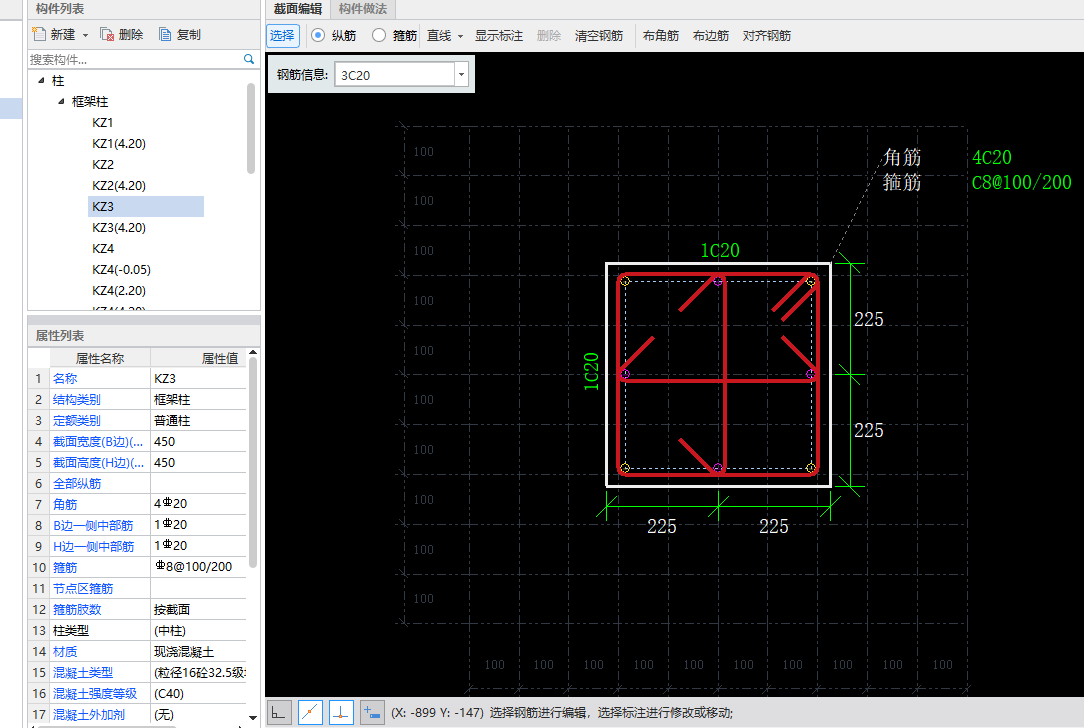1084x728 pixels.
Task: Click the search magnifier icon
Action: [249, 59]
